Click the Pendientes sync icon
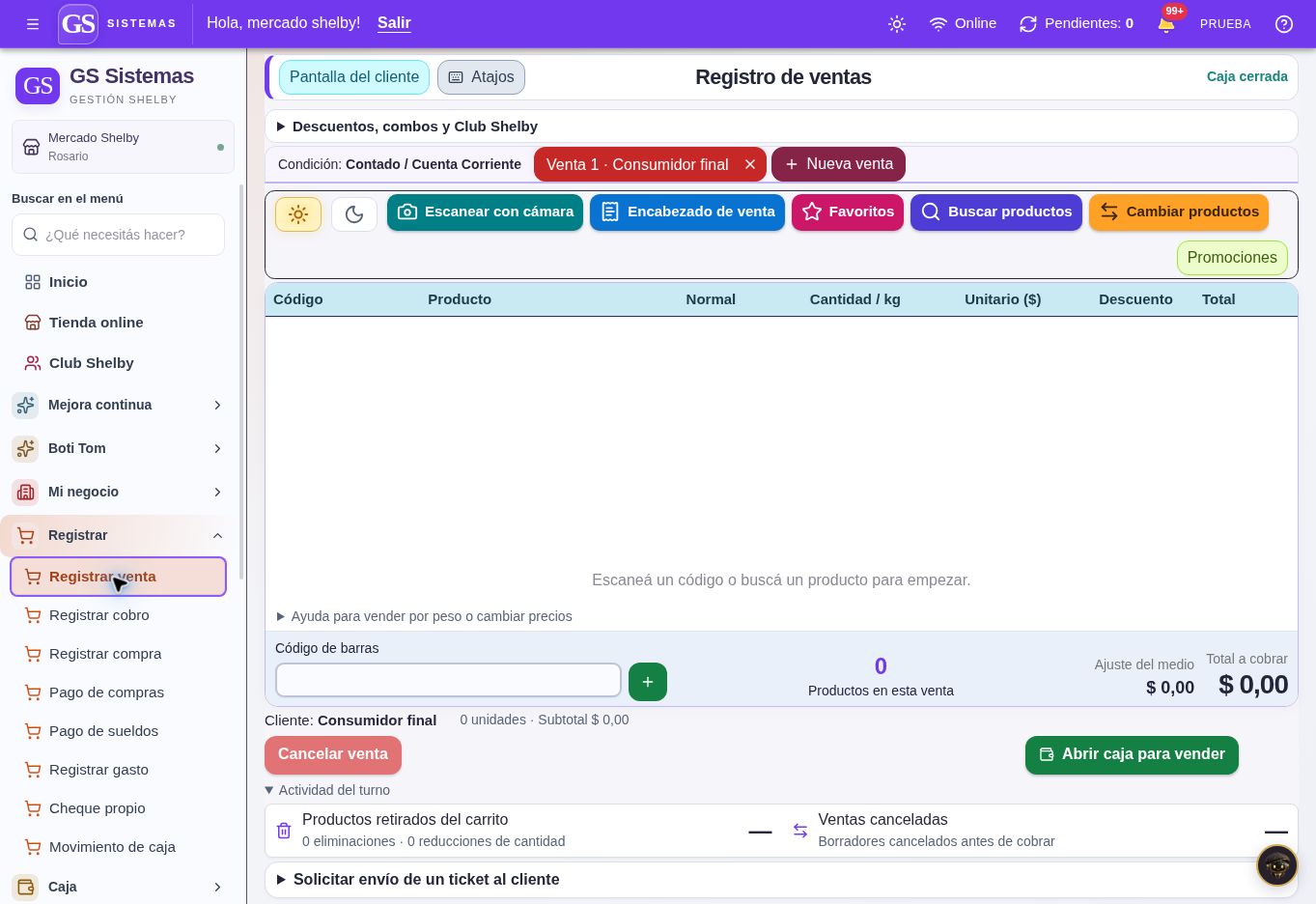 (1028, 24)
